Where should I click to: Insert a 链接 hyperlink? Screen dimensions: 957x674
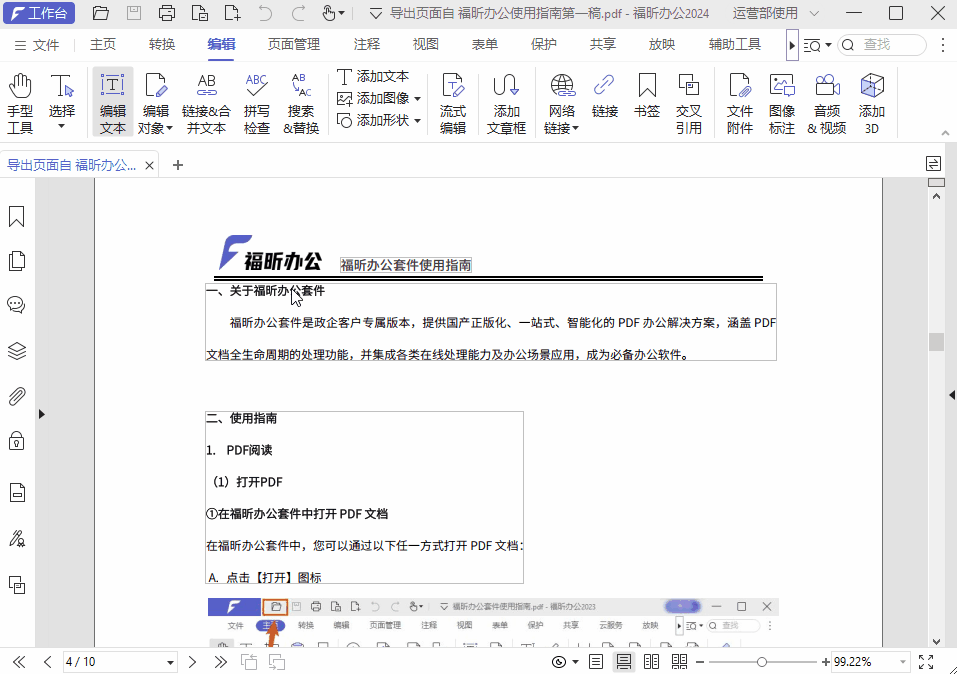(x=604, y=100)
